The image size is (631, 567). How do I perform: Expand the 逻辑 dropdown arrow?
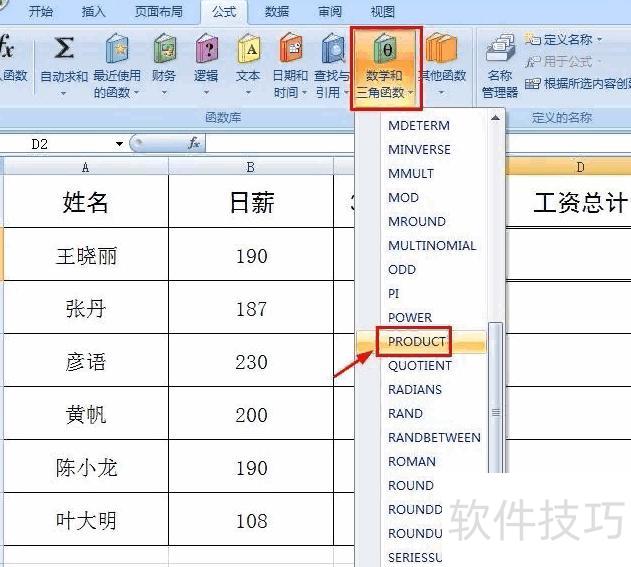tap(206, 93)
